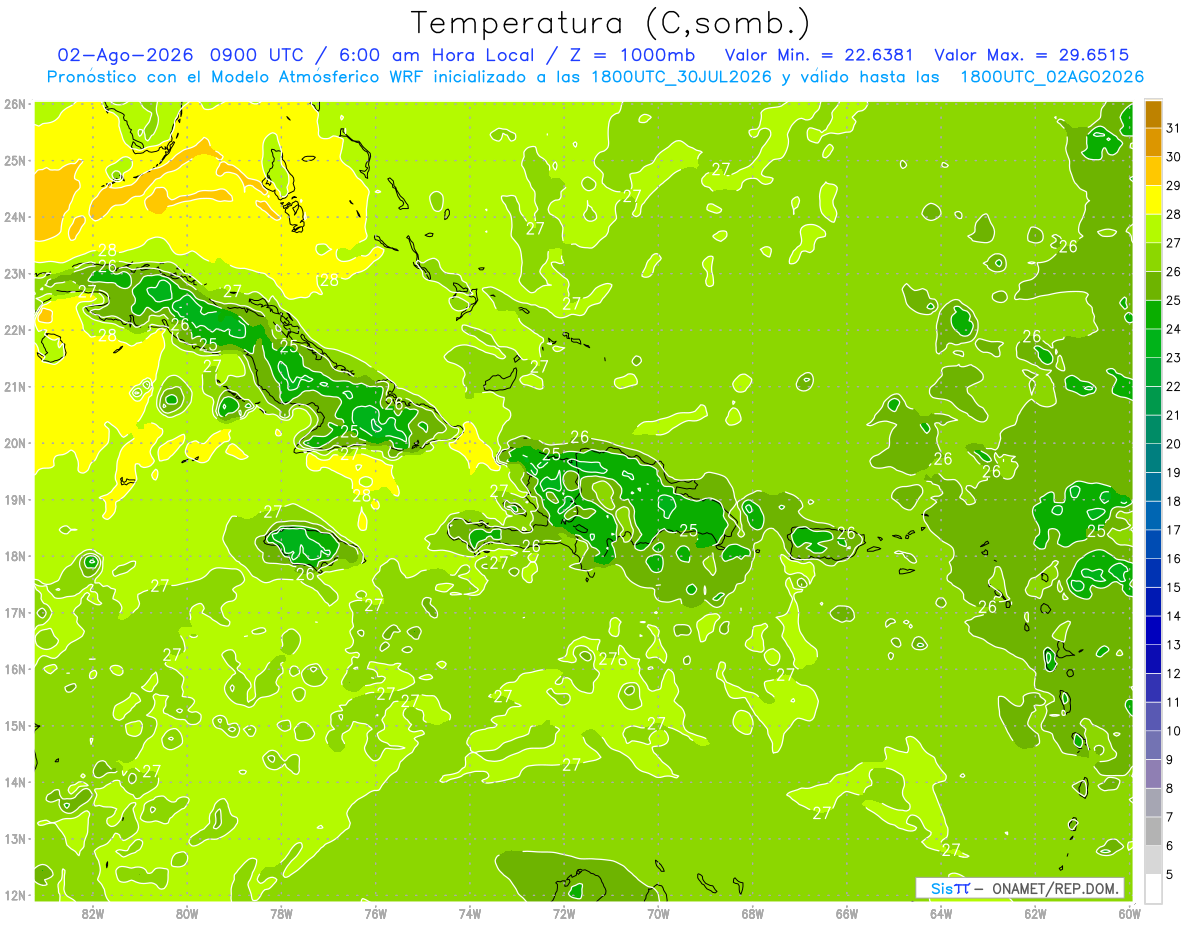The image size is (1200, 927).
Task: Click latitude axis label '22N'
Action: point(15,330)
